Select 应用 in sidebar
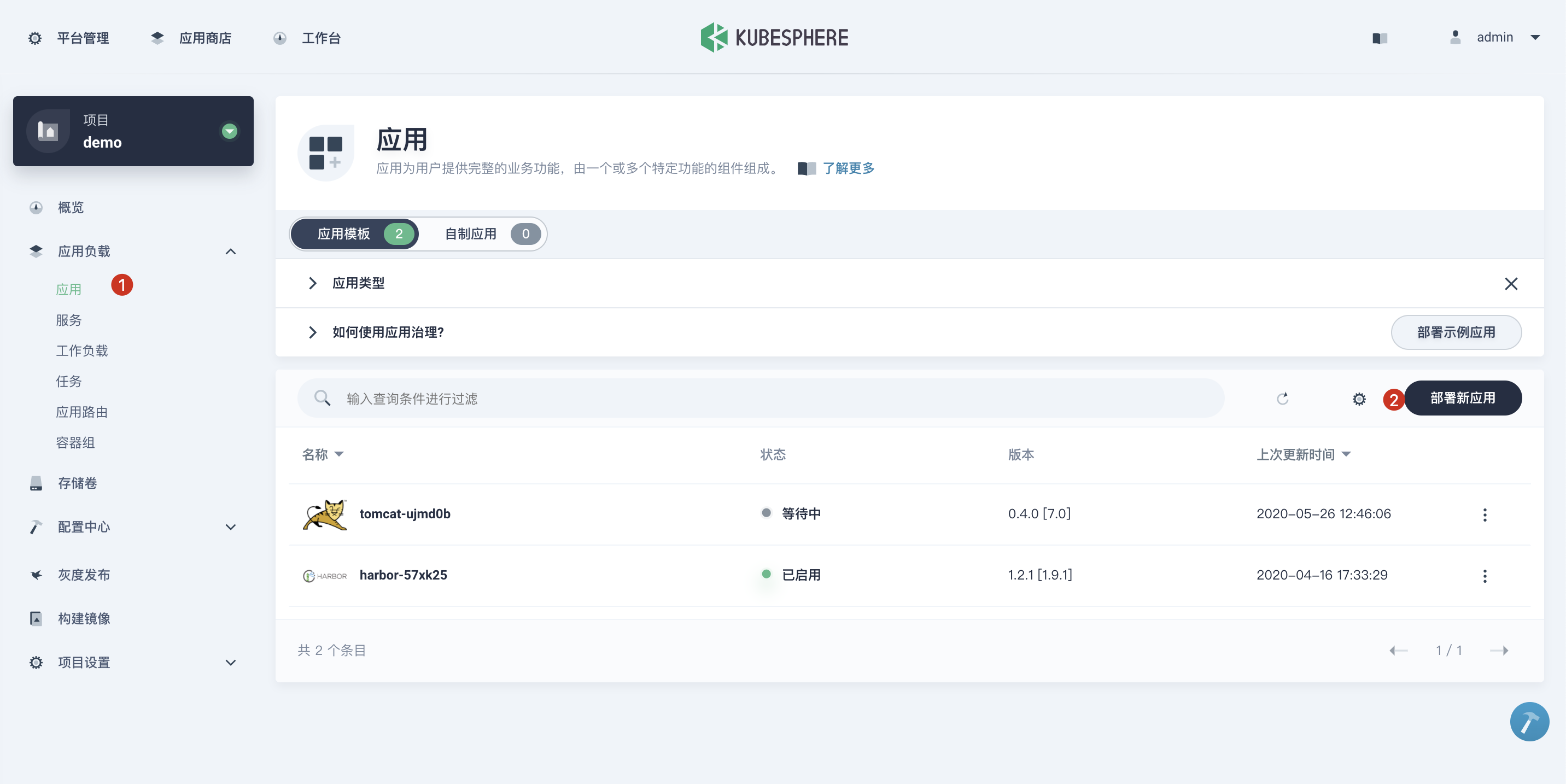Viewport: 1566px width, 784px height. click(68, 290)
